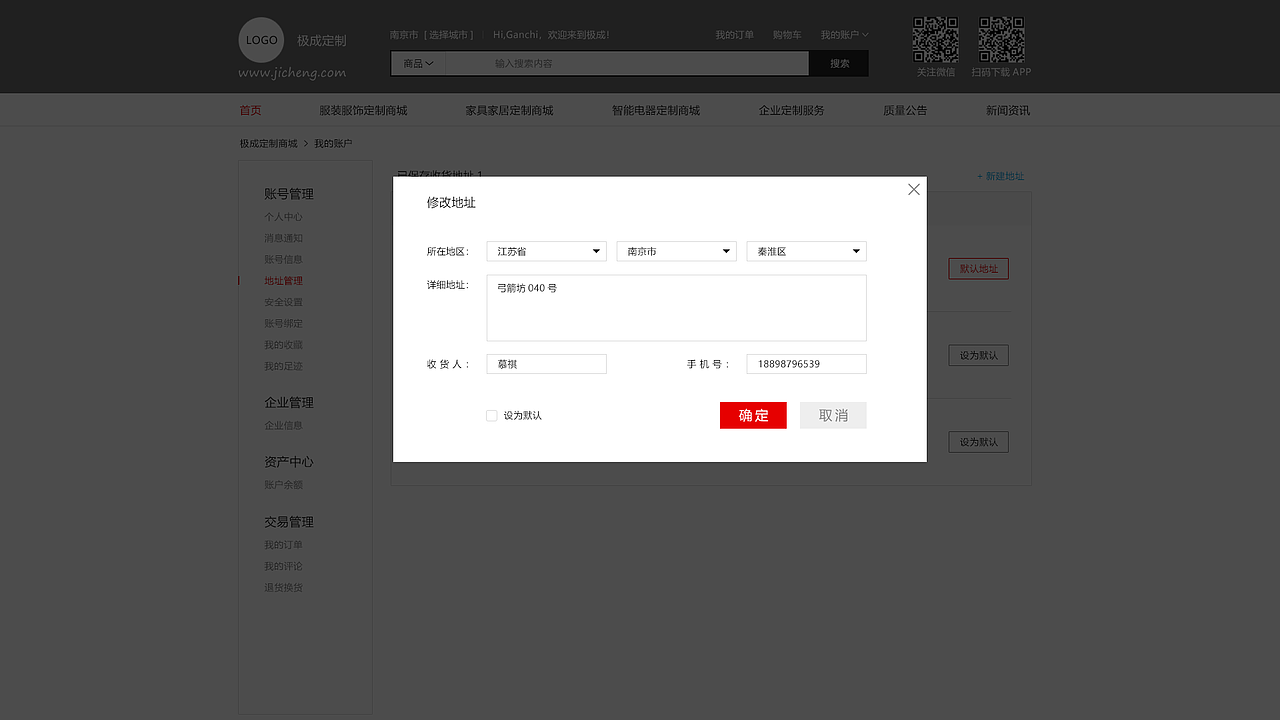Expand the 我的账户 account dropdown
The width and height of the screenshot is (1280, 720).
click(843, 34)
